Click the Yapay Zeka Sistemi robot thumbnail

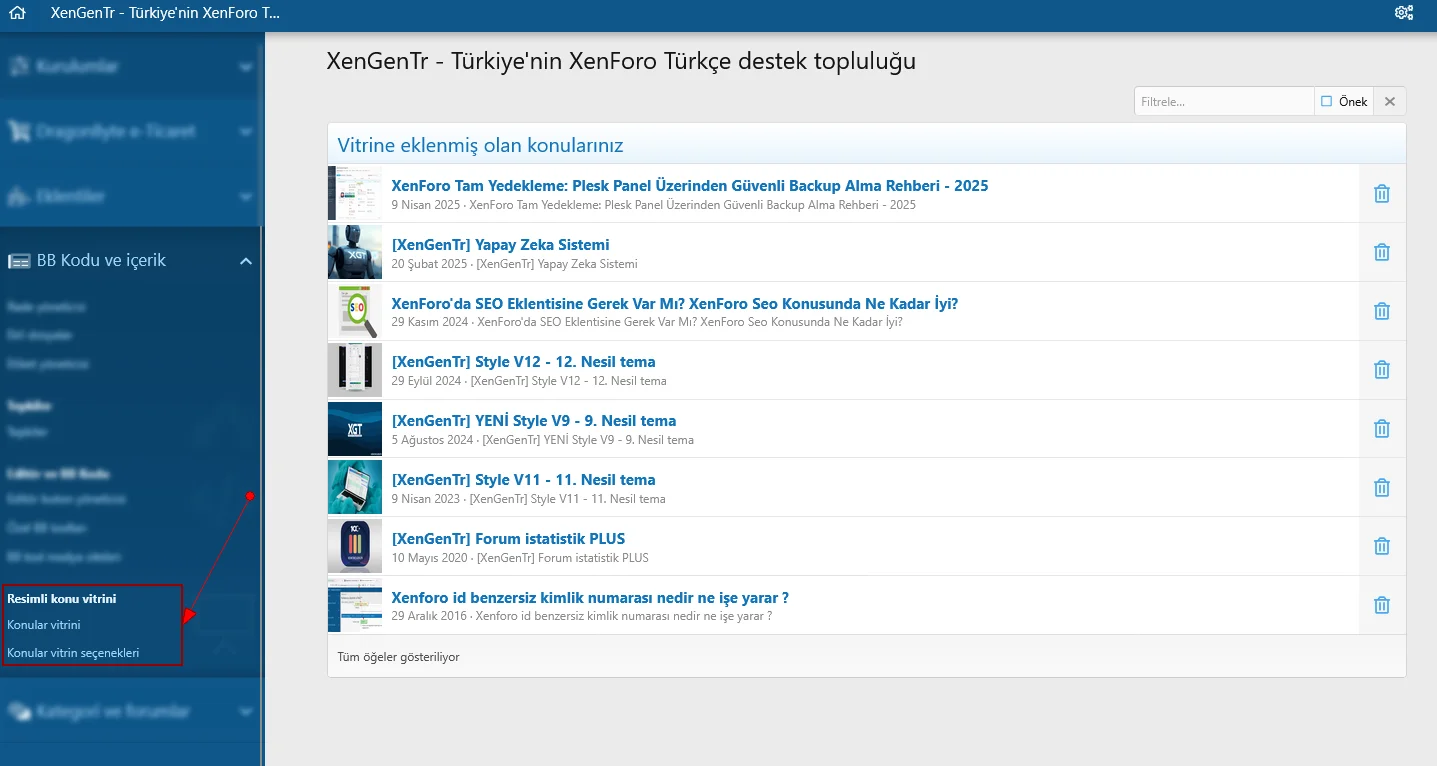point(355,253)
